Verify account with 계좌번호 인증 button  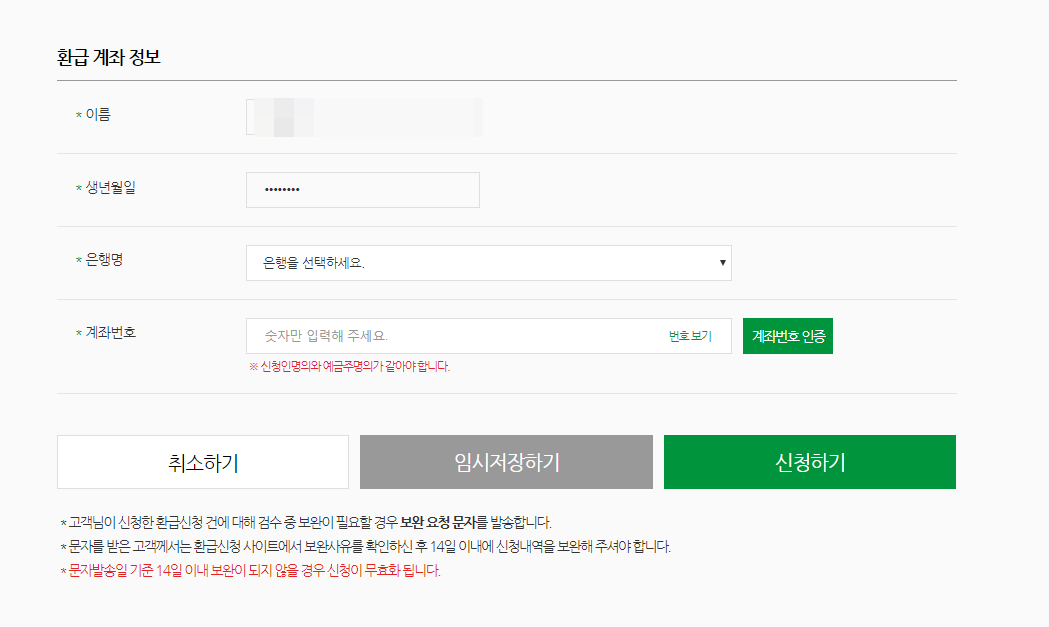[787, 336]
